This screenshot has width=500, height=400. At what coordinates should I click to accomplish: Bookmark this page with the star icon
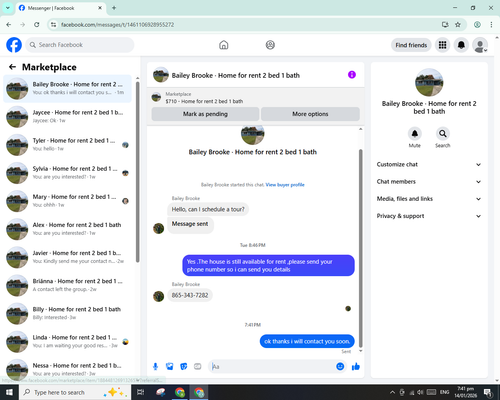458,24
